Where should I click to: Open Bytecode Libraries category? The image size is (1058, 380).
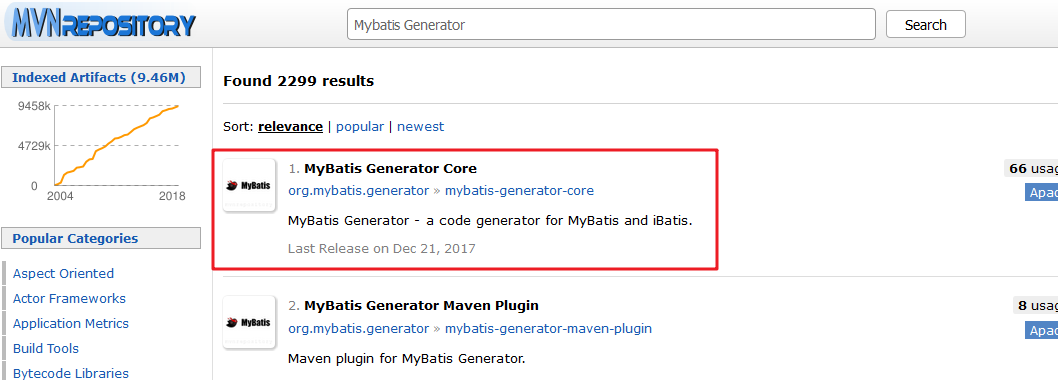coord(71,373)
